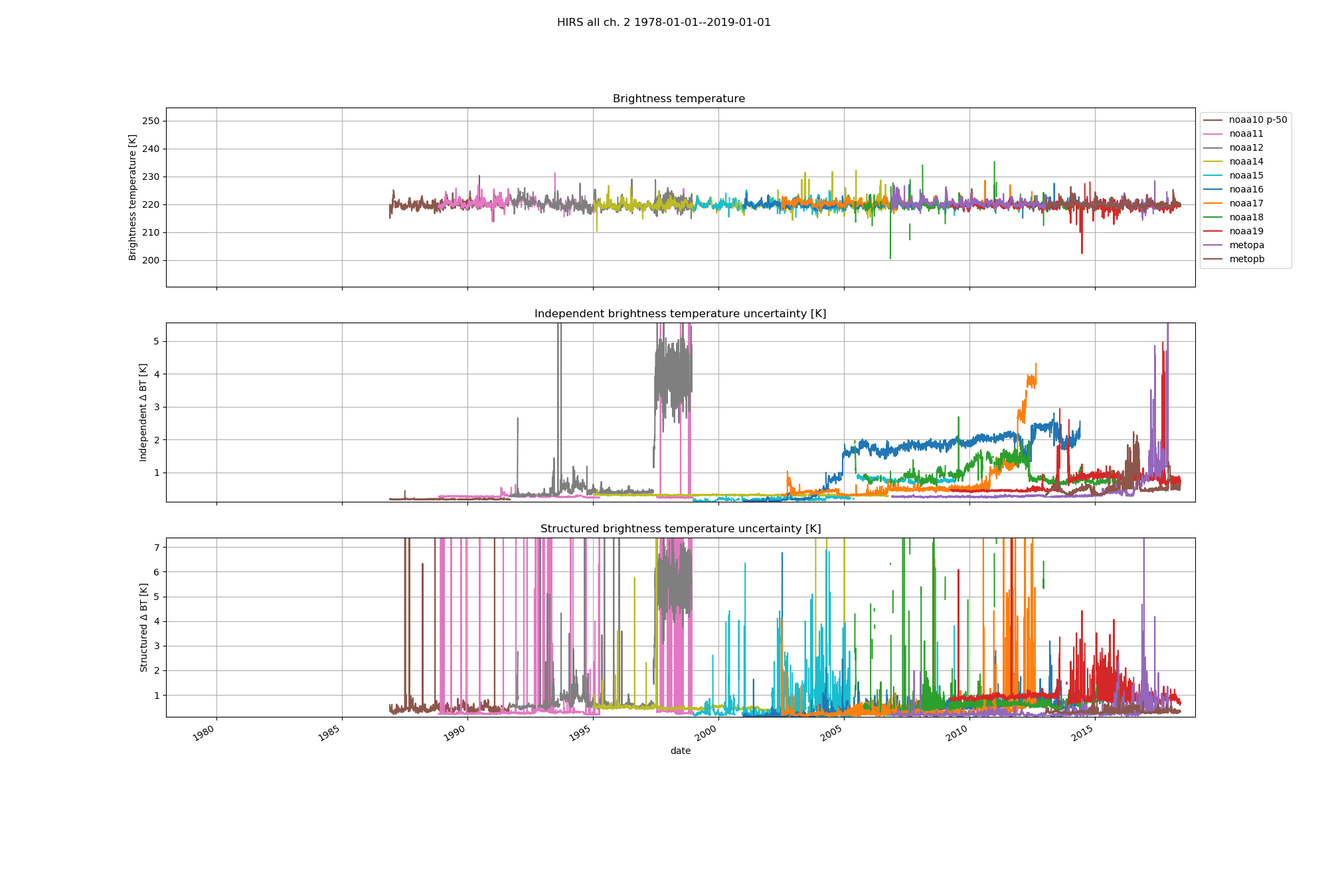Select the 'noaa11' legend entry
Viewport: 1328px width, 896px height.
tap(1233, 134)
